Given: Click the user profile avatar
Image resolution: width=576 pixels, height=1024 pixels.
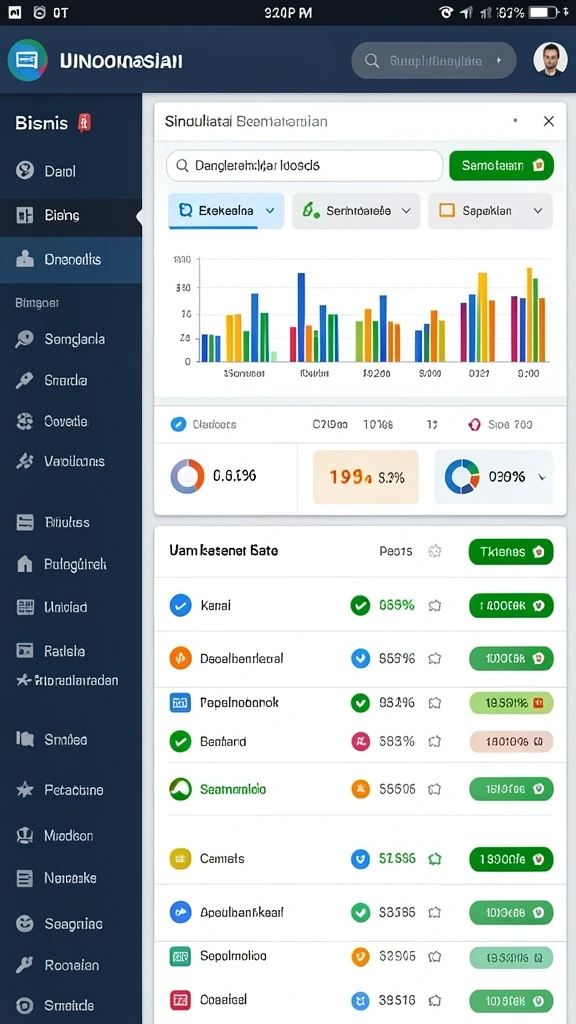Looking at the screenshot, I should click(x=550, y=59).
